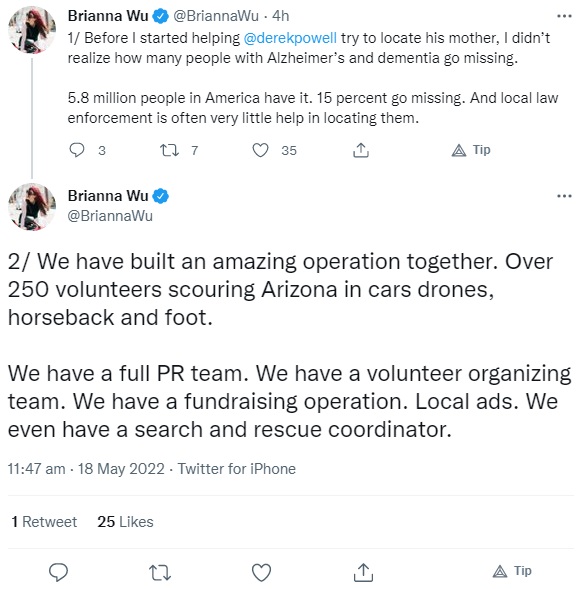Open the @derekpowell mention link
This screenshot has height=589, width=585.
[290, 38]
